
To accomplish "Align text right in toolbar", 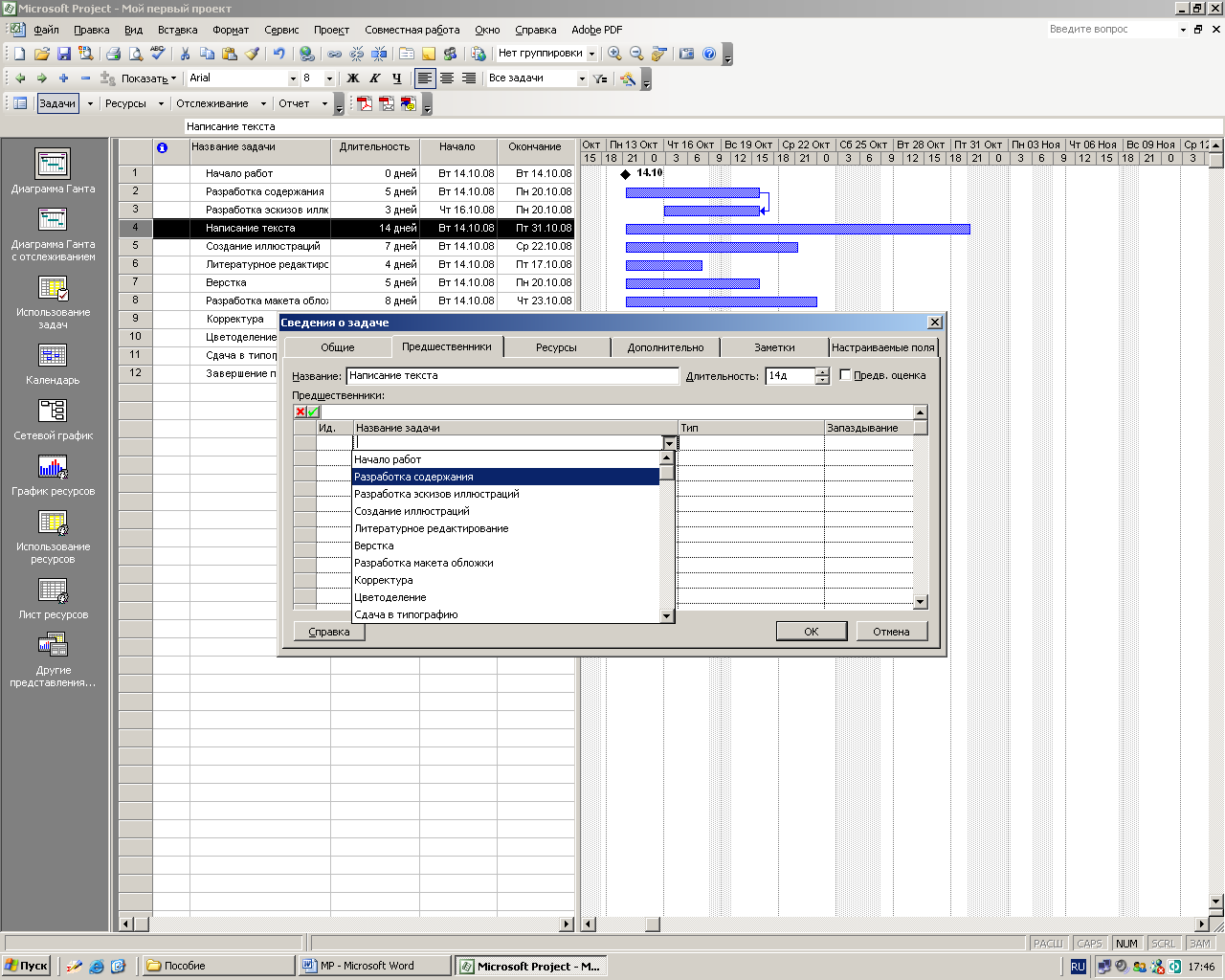I will pos(469,78).
